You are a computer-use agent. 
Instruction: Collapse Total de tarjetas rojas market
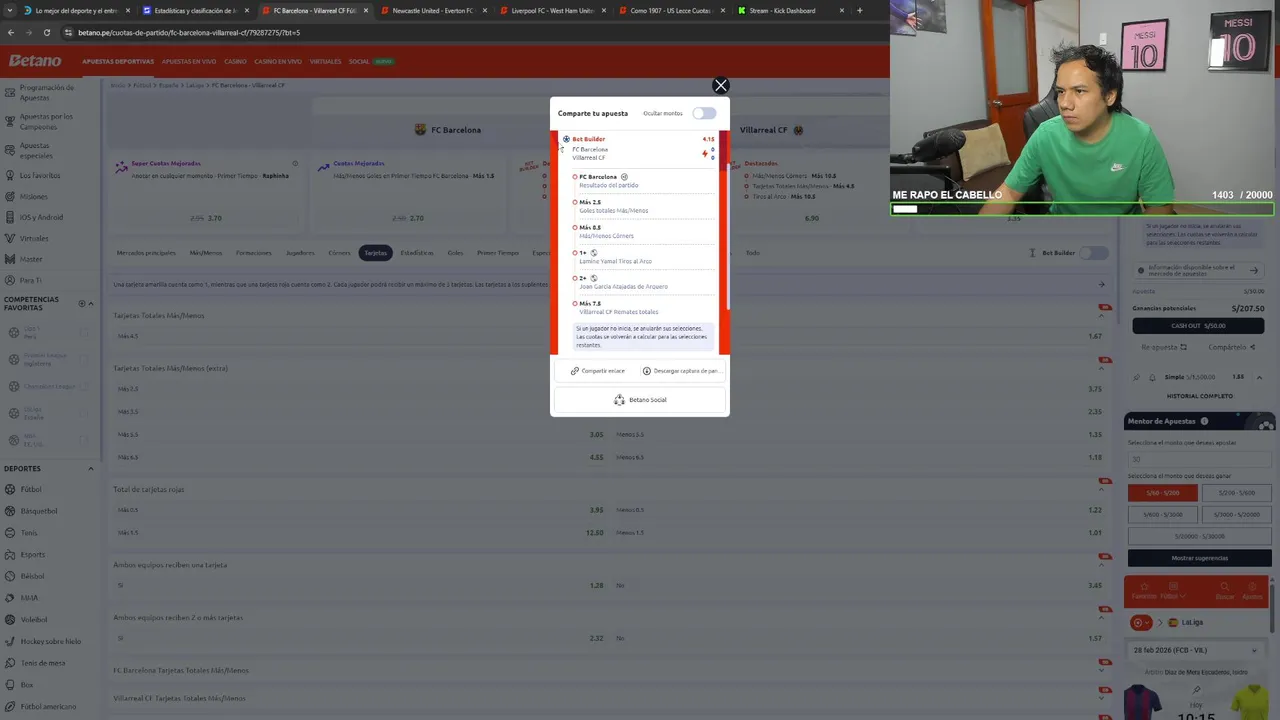(x=1102, y=490)
